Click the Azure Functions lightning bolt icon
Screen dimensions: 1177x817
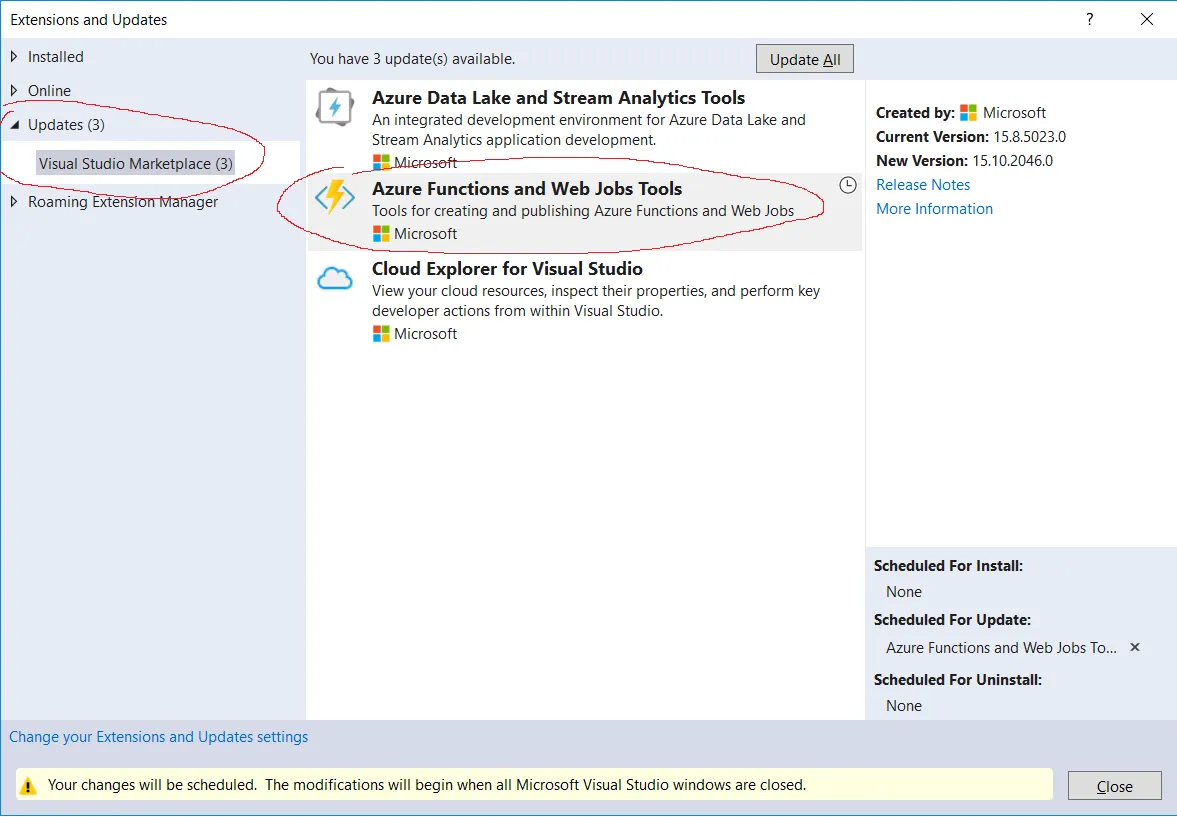tap(334, 197)
